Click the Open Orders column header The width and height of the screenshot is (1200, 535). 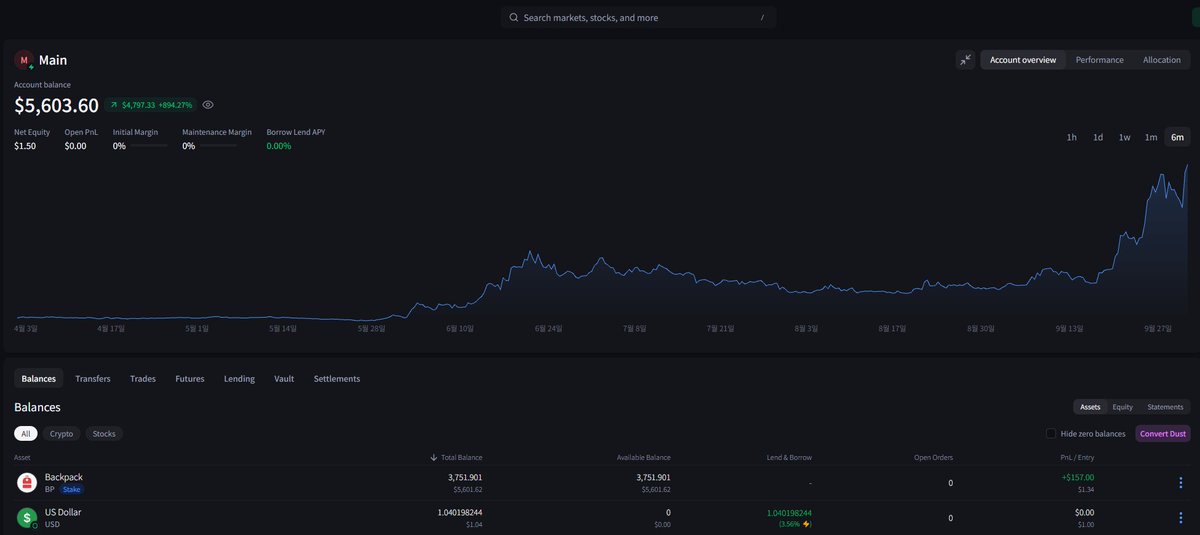pyautogui.click(x=933, y=457)
